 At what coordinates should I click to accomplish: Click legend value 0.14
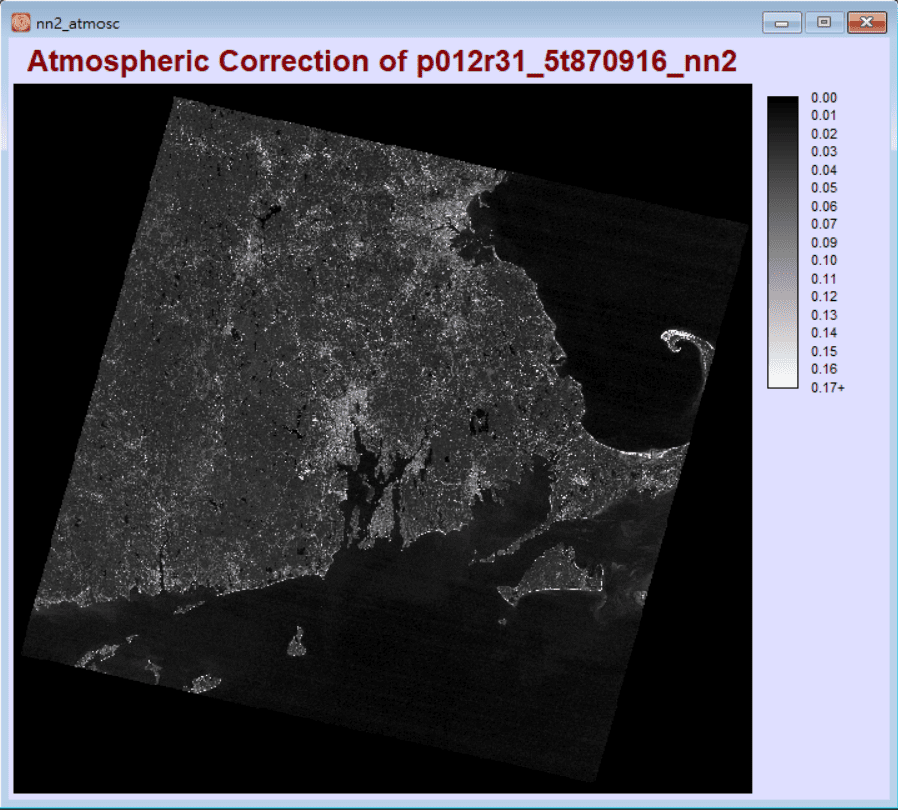tap(824, 332)
